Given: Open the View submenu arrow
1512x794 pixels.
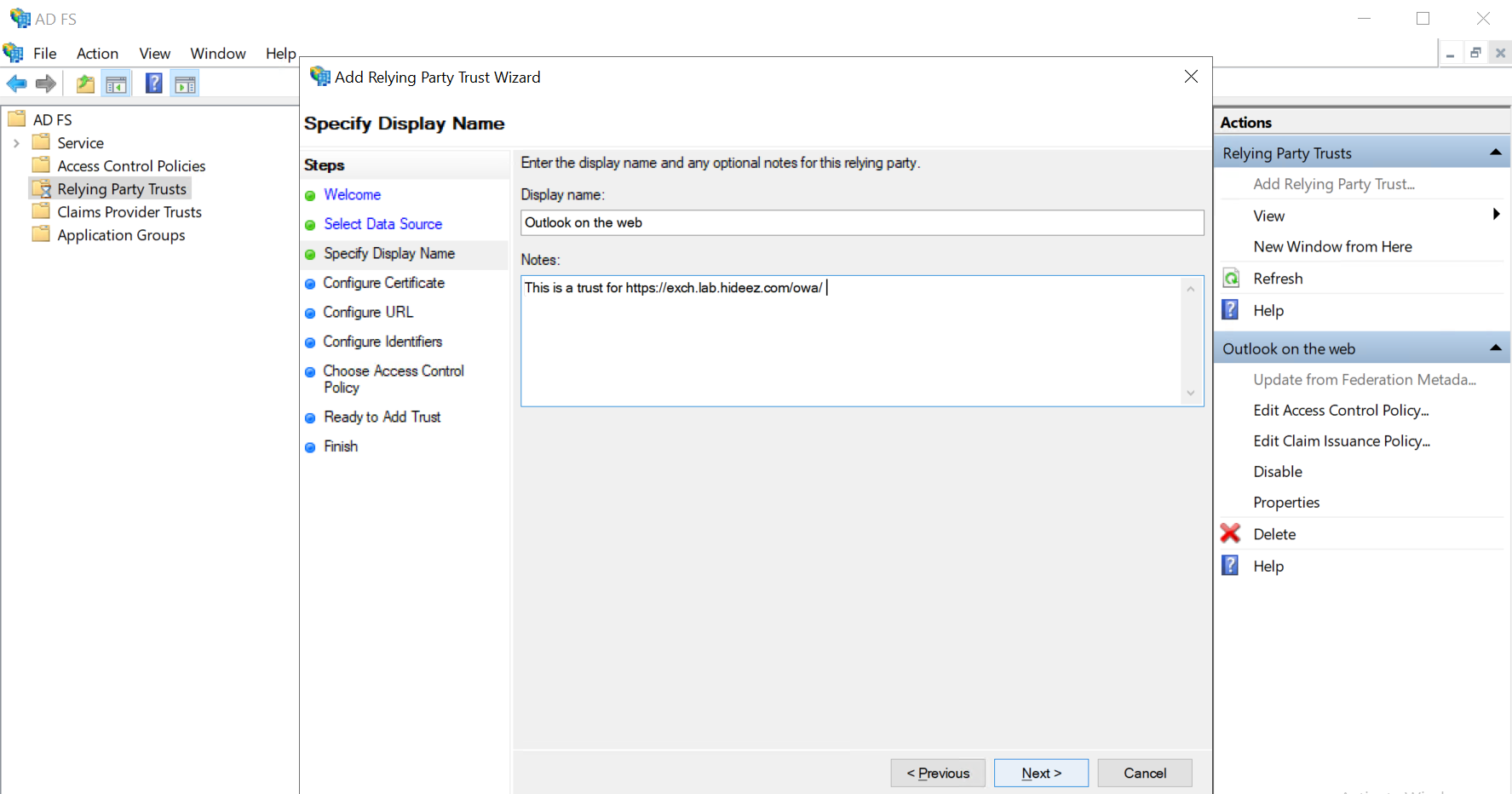Looking at the screenshot, I should pyautogui.click(x=1496, y=215).
